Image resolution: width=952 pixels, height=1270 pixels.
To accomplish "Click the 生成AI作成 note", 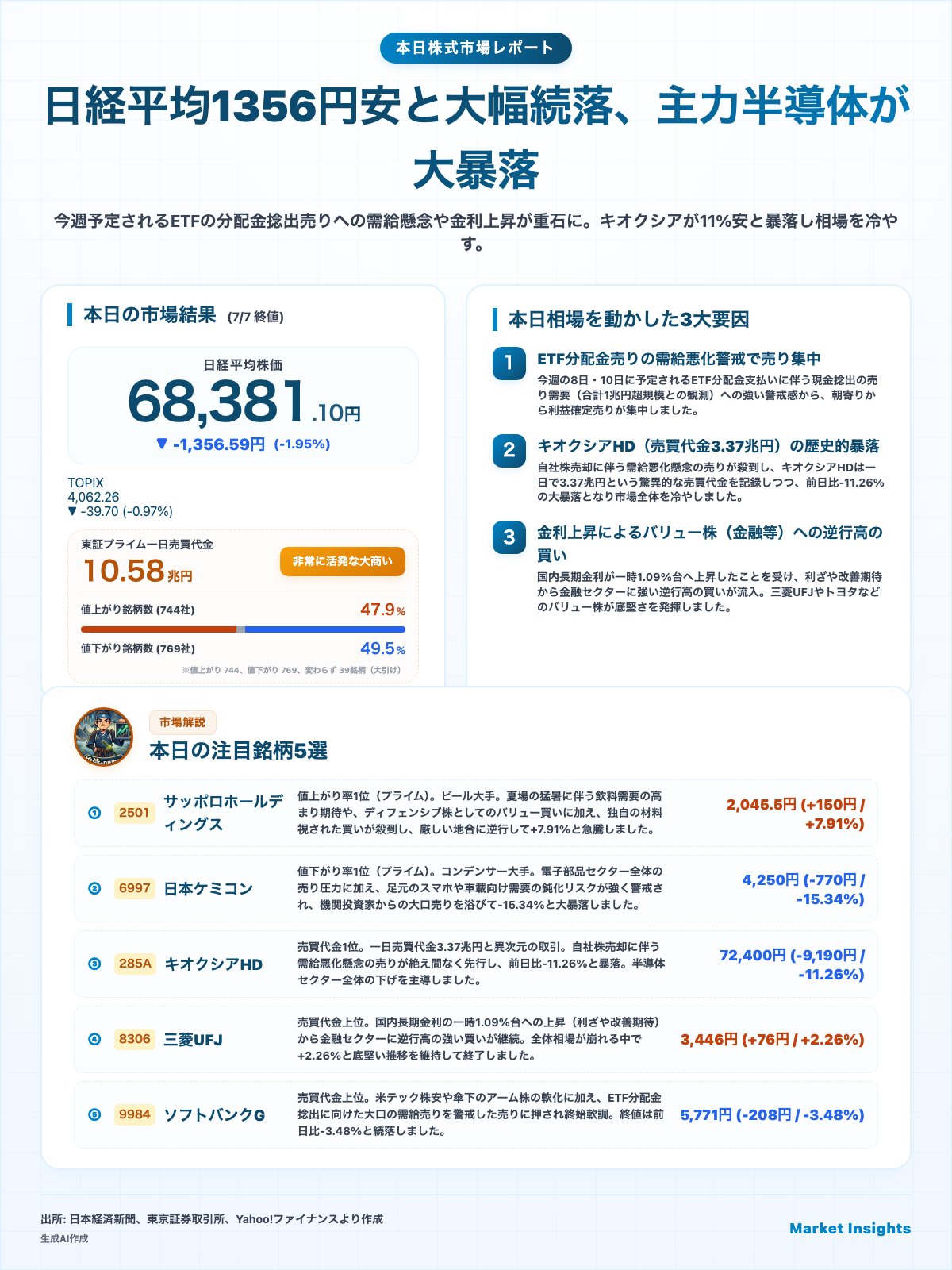I will (64, 1238).
